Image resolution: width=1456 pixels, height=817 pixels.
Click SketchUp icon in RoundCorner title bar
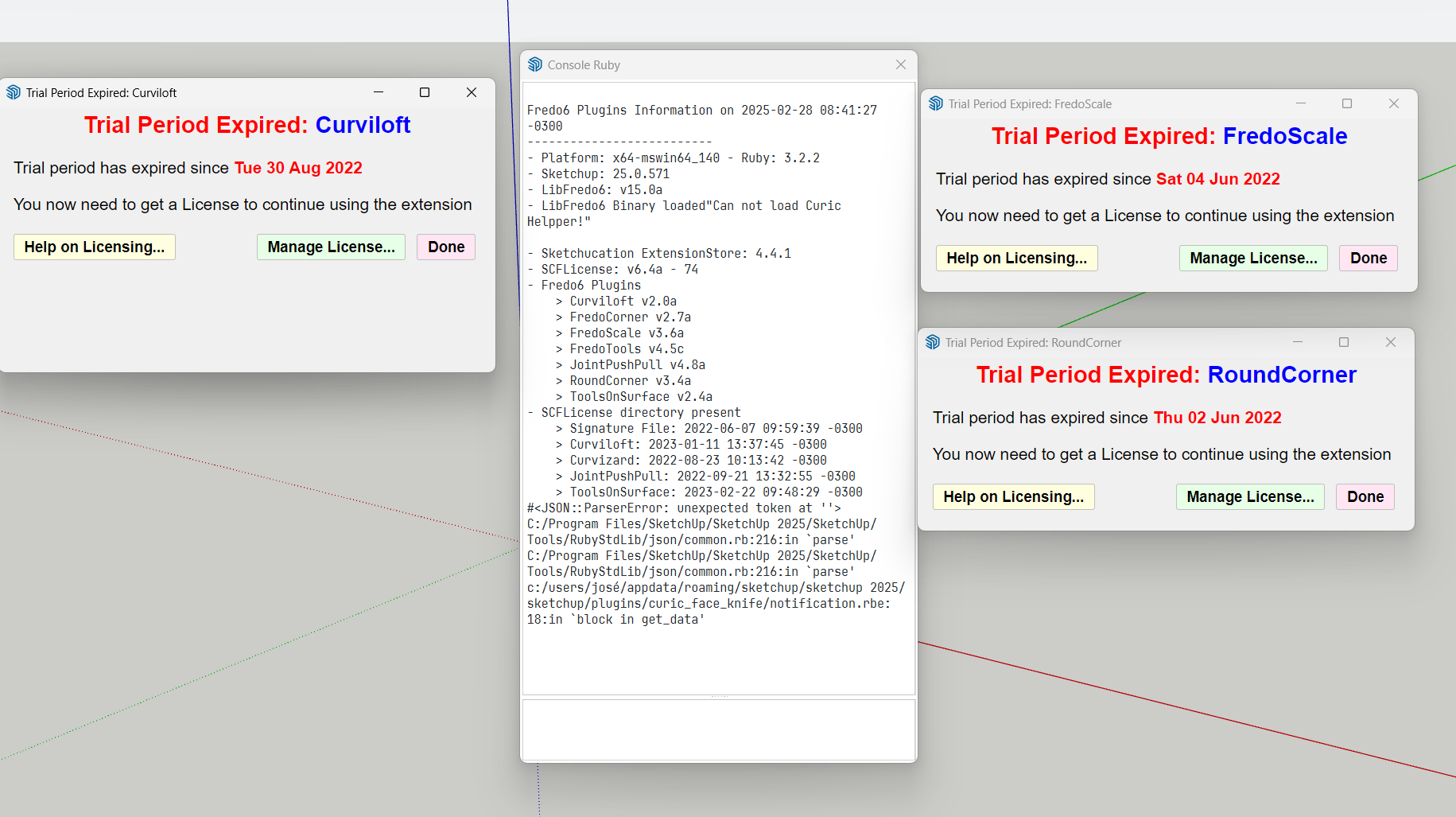[x=933, y=342]
